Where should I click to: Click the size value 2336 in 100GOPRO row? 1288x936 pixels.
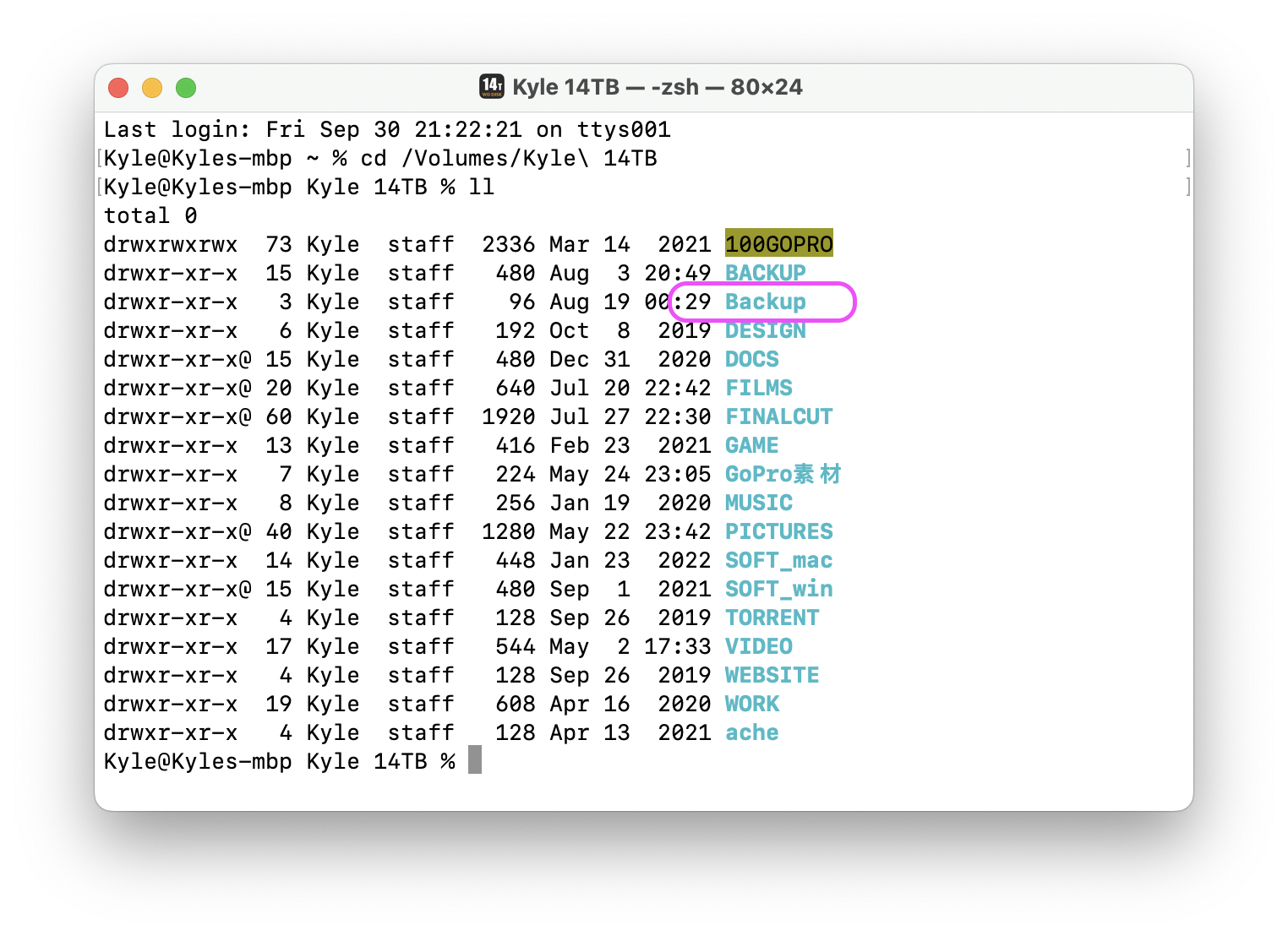(x=509, y=244)
